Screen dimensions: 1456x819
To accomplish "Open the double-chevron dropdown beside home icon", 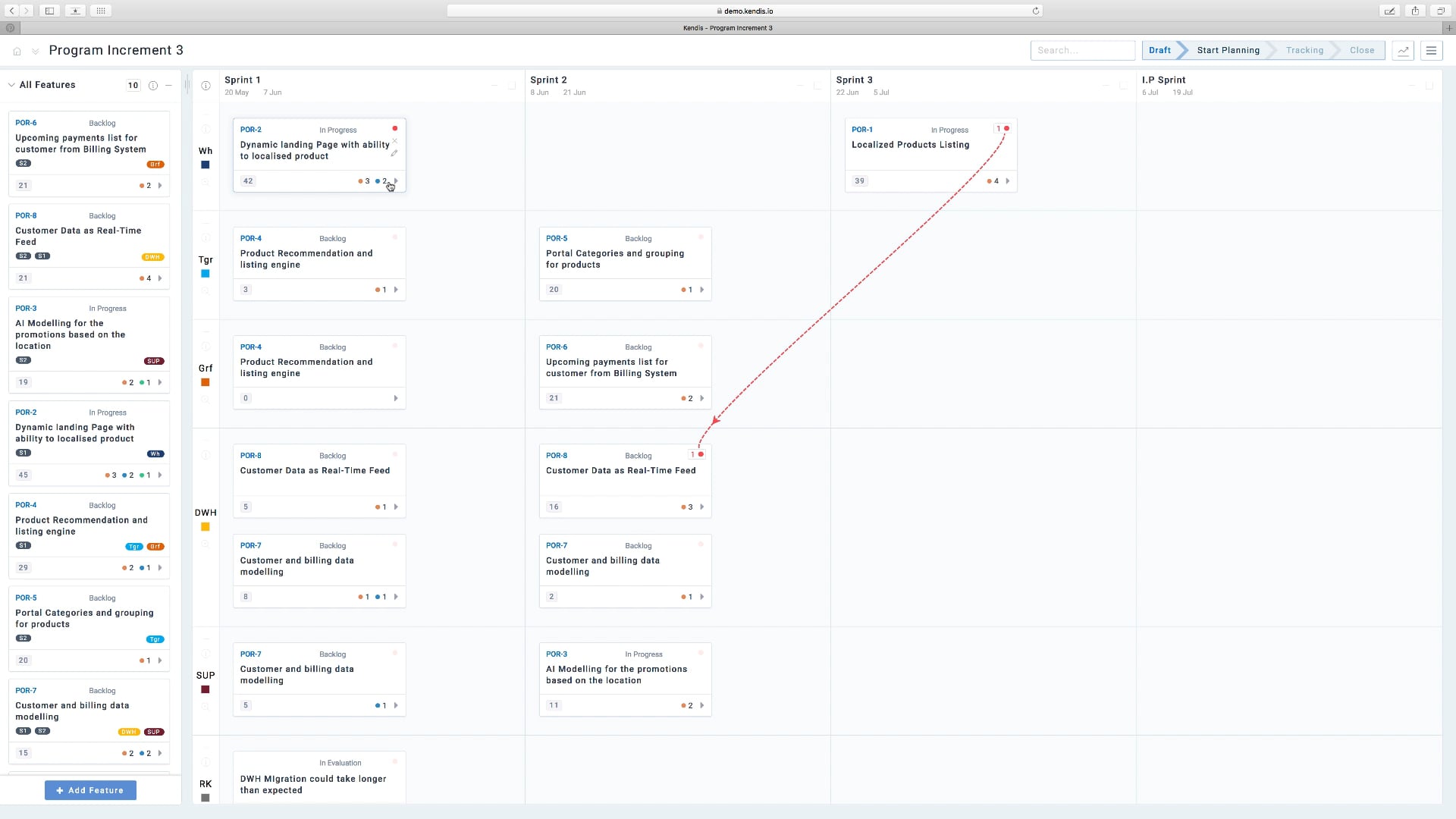I will [35, 52].
